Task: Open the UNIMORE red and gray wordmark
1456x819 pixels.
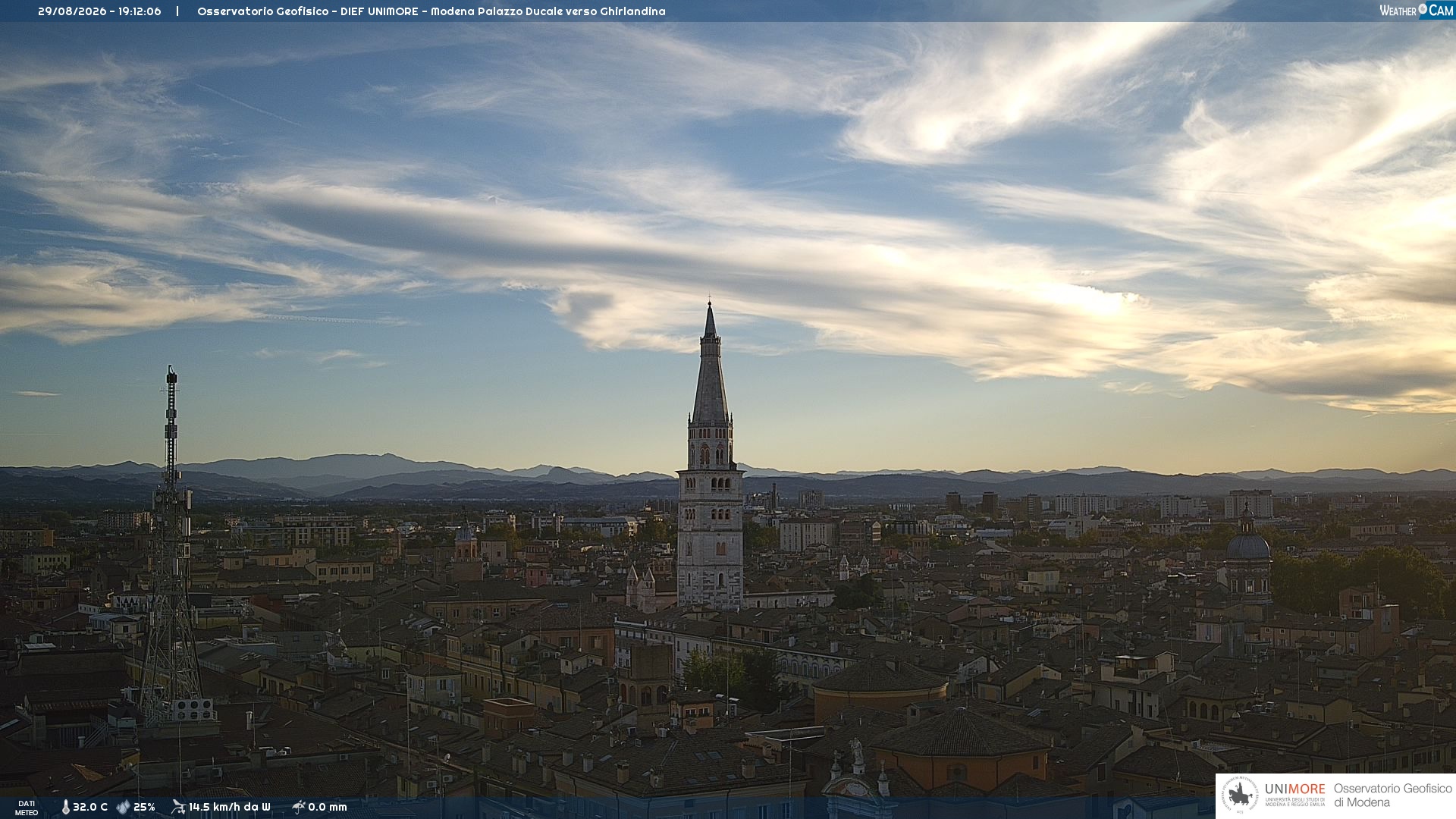Action: pos(1294,789)
